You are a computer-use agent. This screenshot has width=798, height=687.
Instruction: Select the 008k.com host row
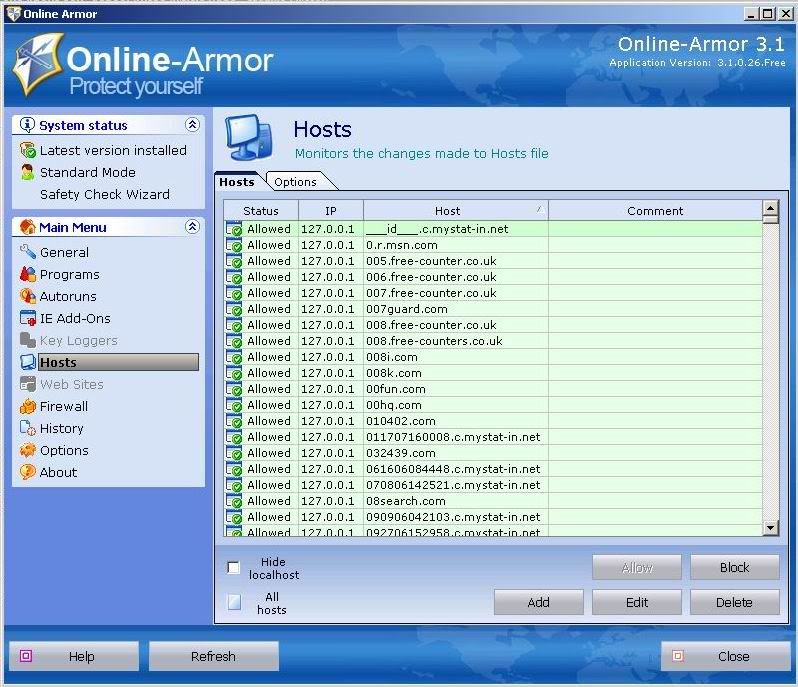click(x=493, y=373)
